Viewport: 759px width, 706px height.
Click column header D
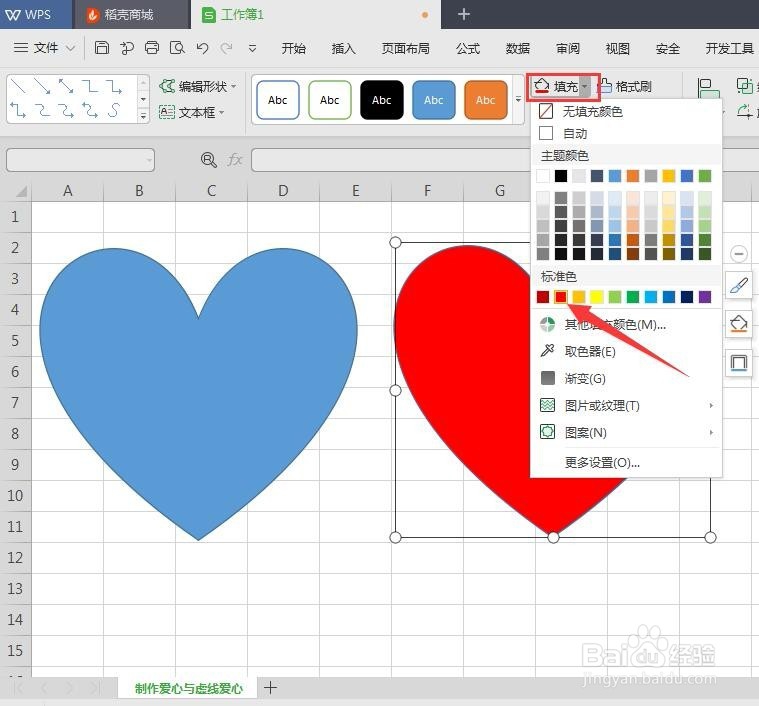(283, 191)
